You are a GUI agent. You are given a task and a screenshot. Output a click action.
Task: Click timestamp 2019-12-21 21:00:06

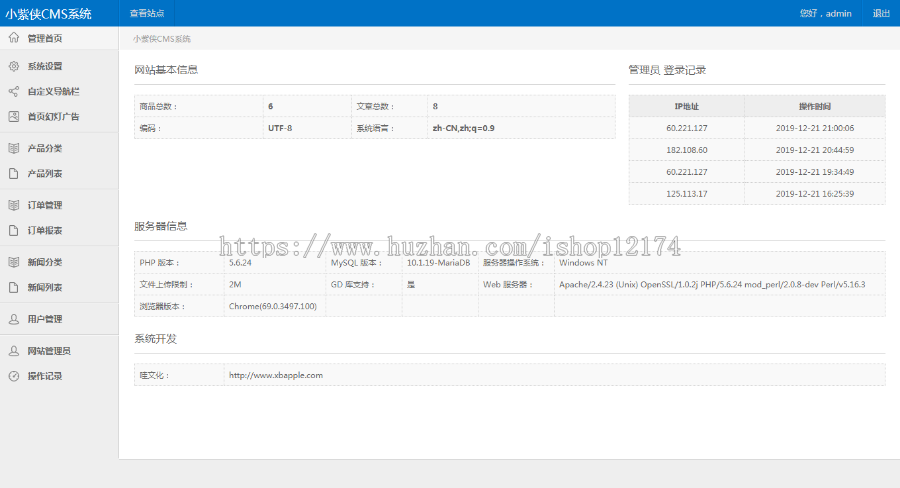(x=814, y=128)
